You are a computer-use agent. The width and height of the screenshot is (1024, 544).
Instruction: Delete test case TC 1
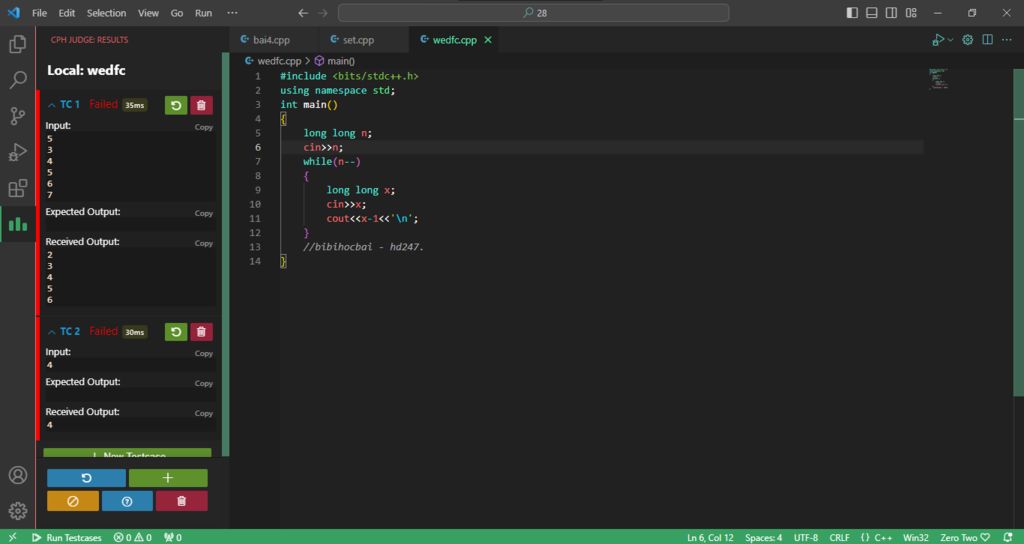point(201,105)
